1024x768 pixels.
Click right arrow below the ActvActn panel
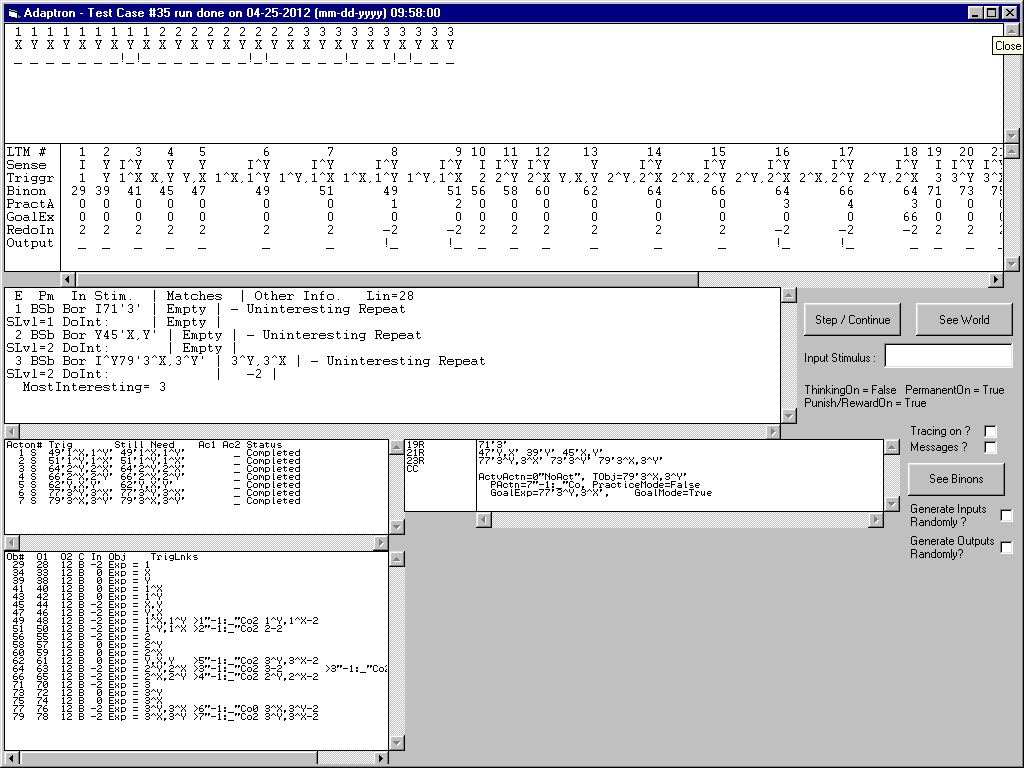[876, 520]
